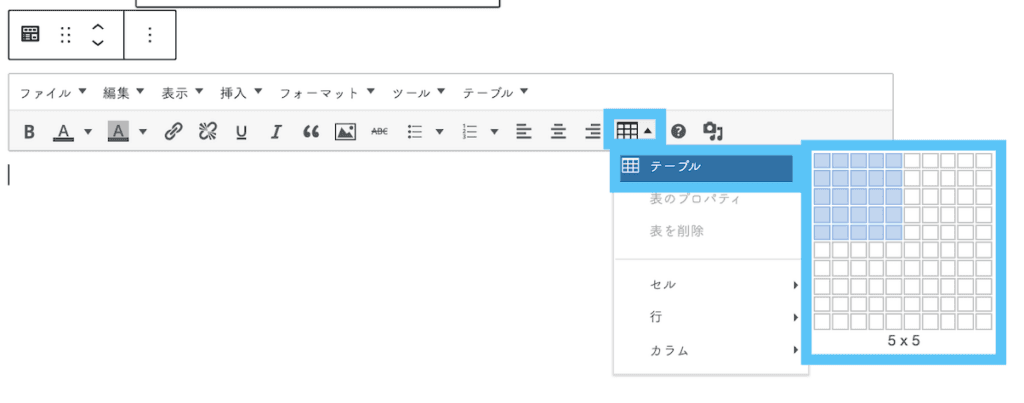Move the block down with the down chevron
This screenshot has width=1024, height=403.
pyautogui.click(x=98, y=42)
